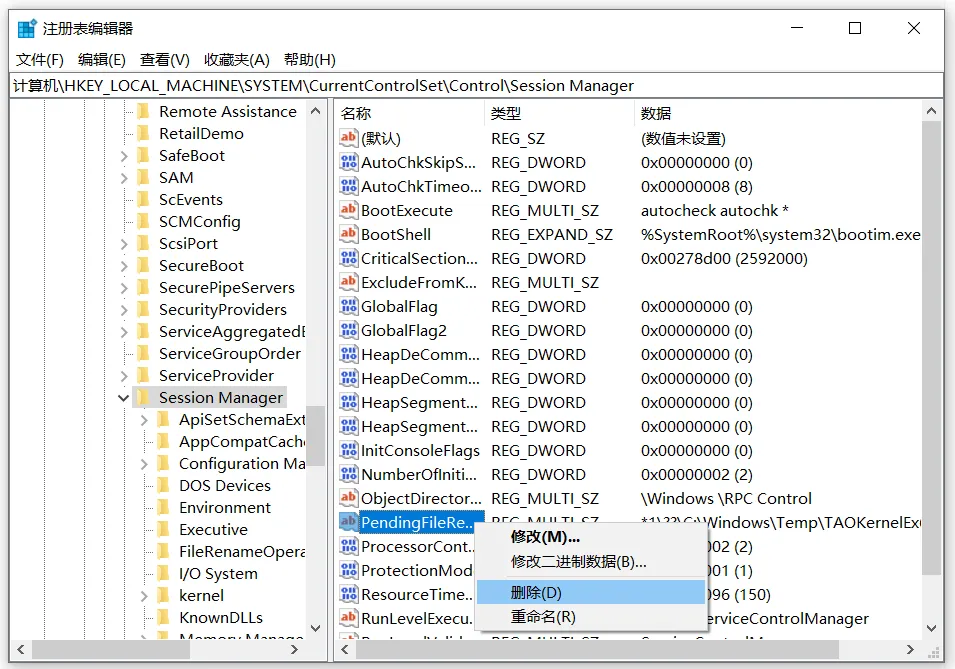The height and width of the screenshot is (669, 955).
Task: Open the 查看(V) menu
Action: 164,60
